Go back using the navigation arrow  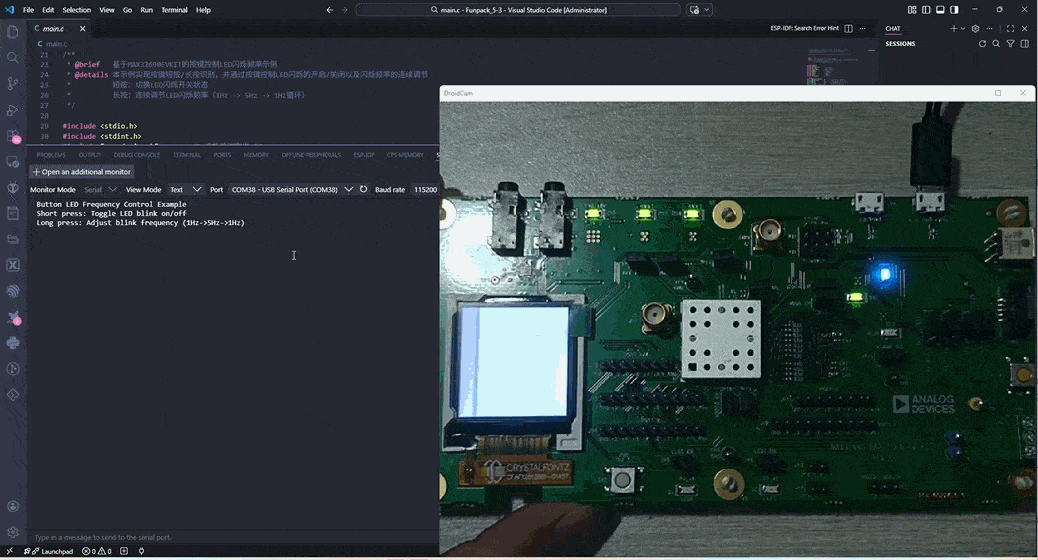click(330, 10)
